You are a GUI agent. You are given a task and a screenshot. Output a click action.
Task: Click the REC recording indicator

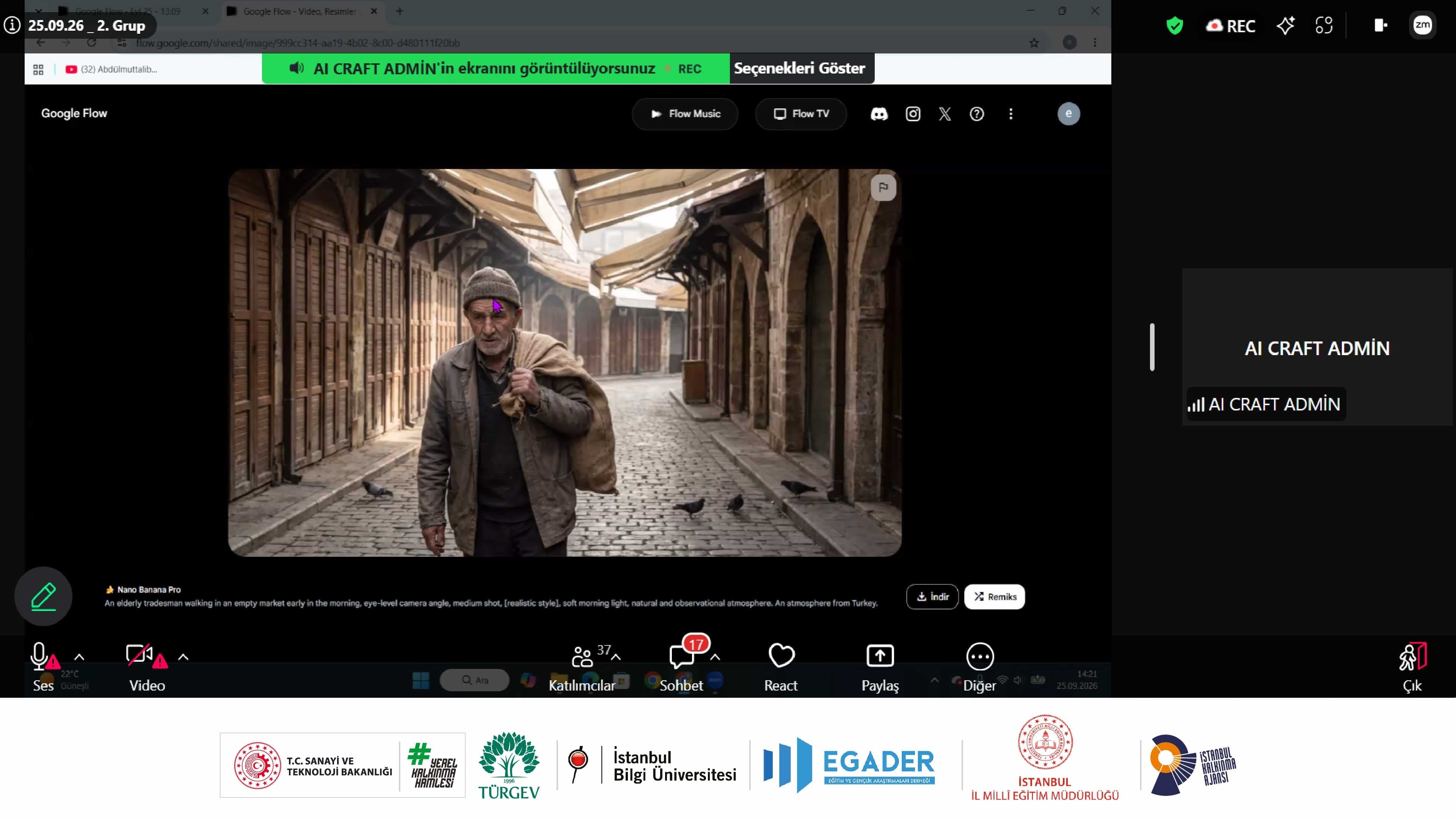[1230, 26]
